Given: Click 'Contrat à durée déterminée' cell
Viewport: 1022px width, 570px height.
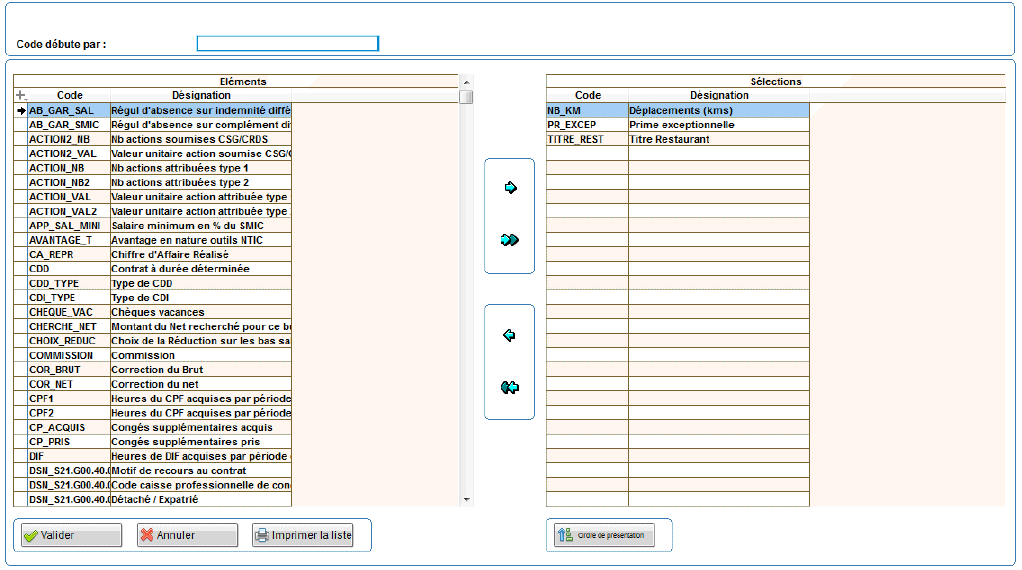Looking at the screenshot, I should point(201,269).
